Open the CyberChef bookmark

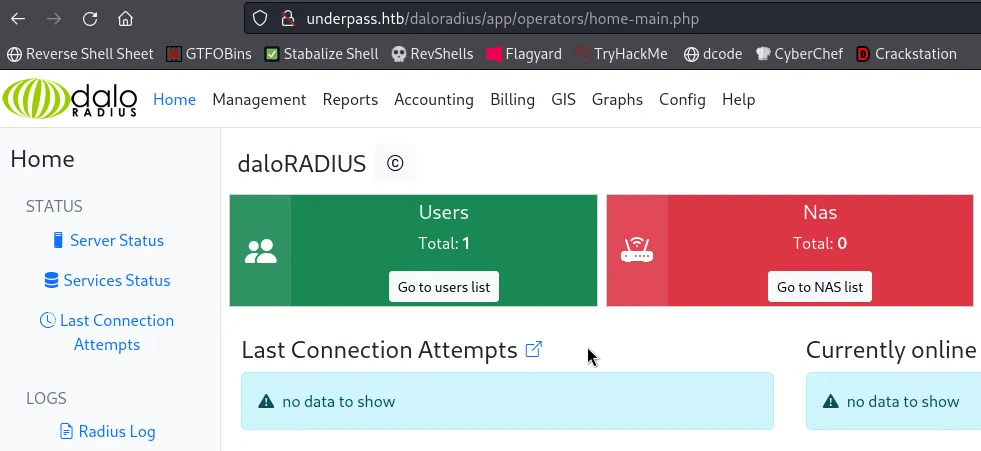(799, 54)
